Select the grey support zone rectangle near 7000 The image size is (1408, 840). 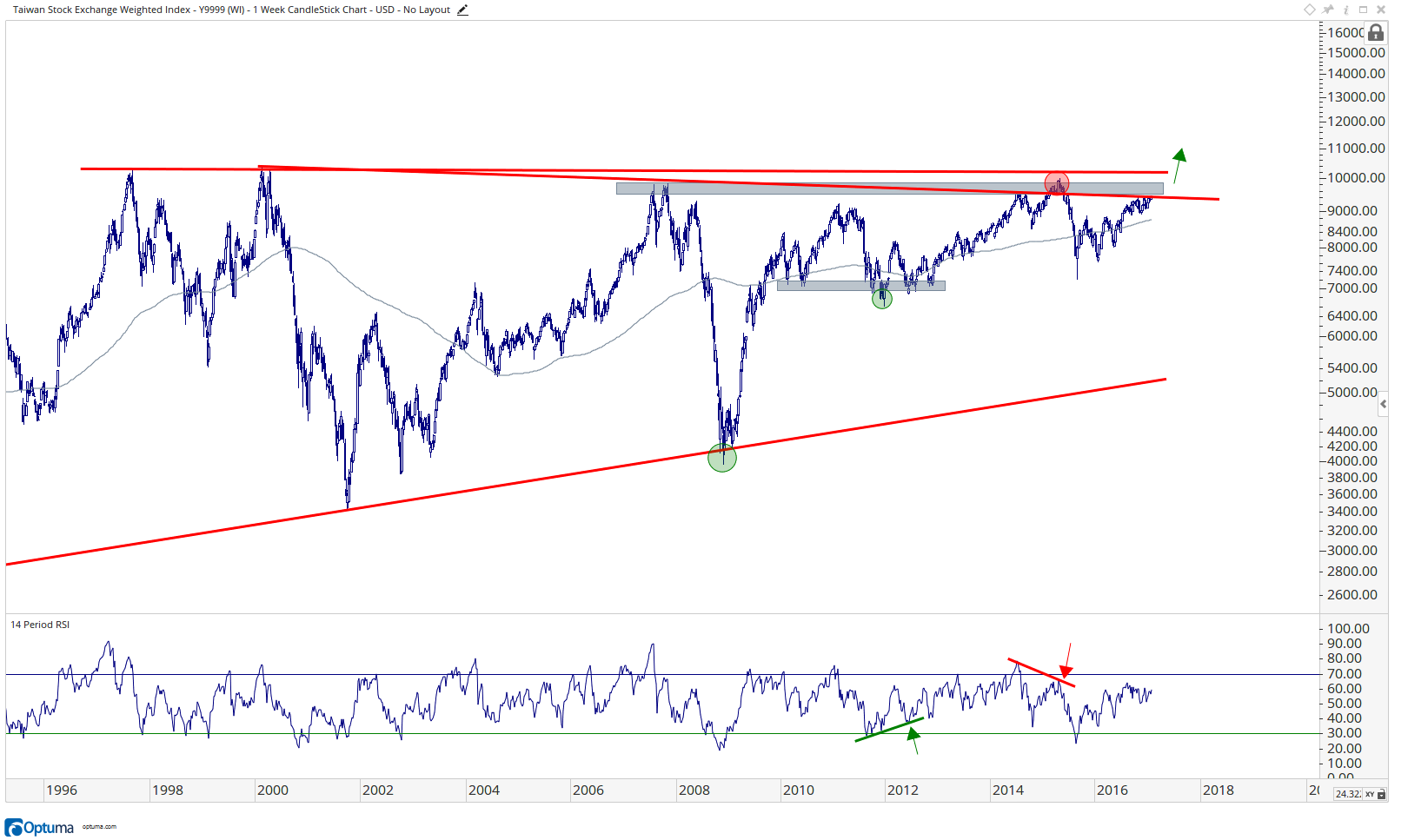(860, 285)
